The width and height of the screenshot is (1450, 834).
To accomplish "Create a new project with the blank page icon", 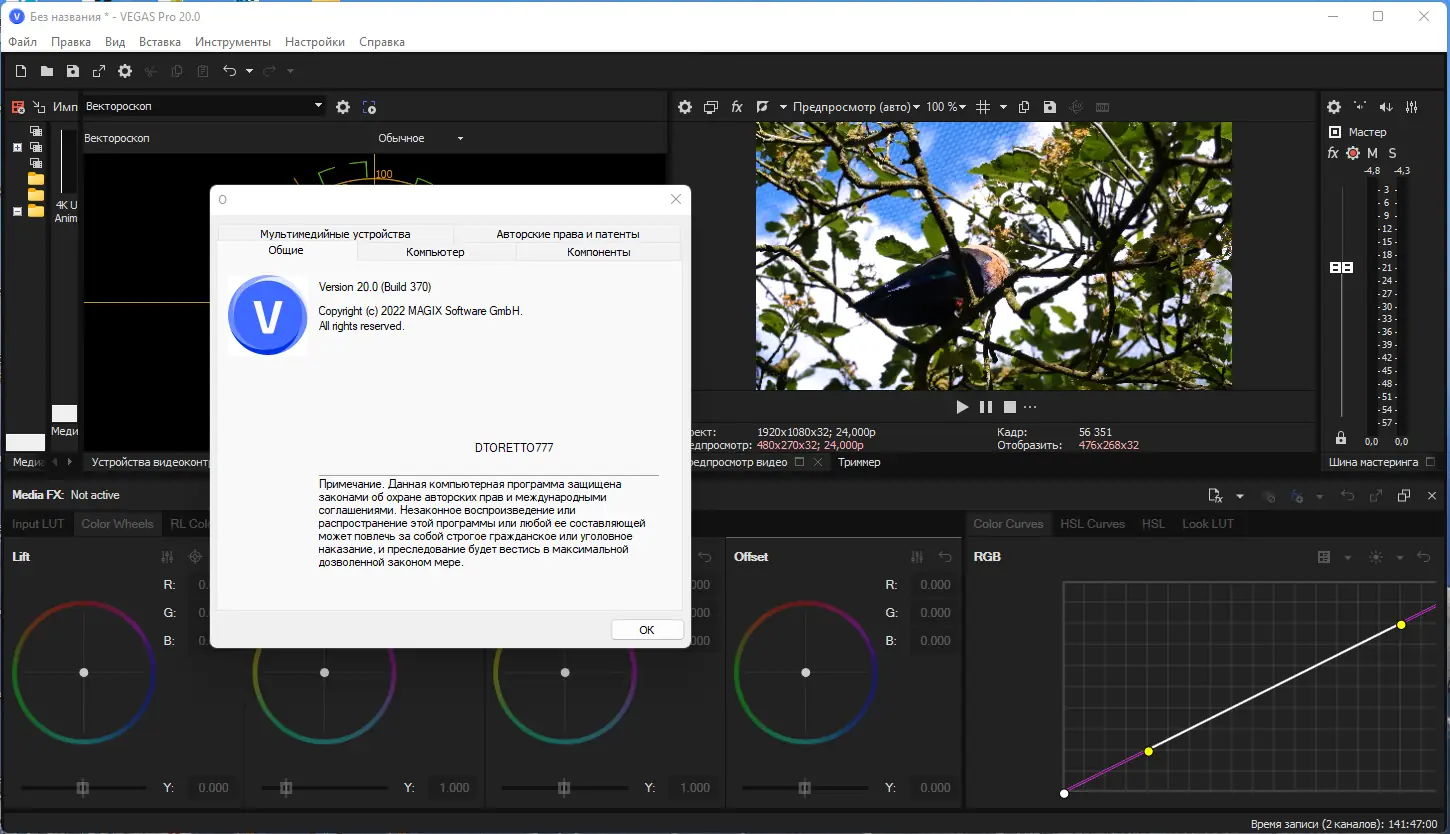I will point(21,71).
